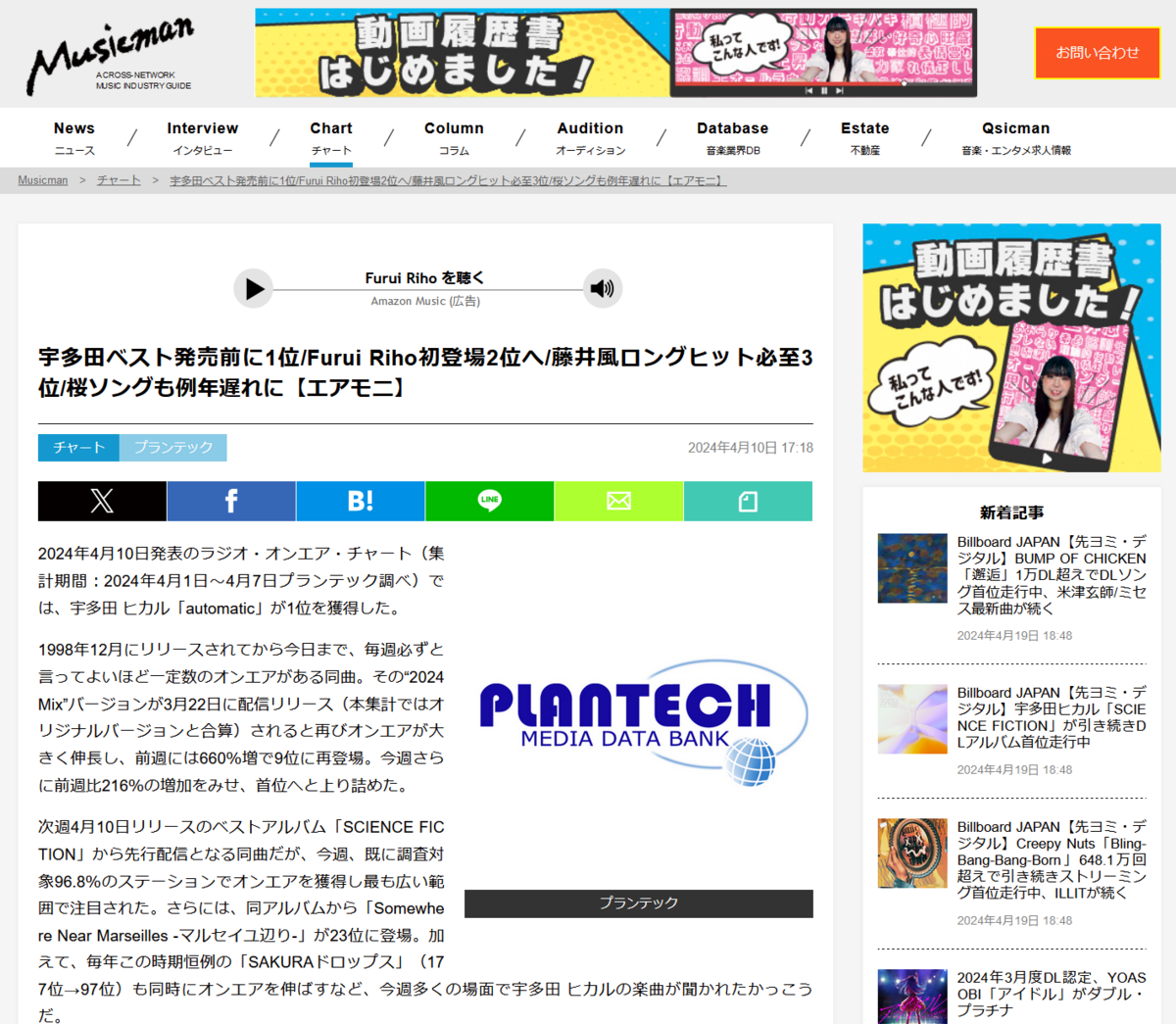The height and width of the screenshot is (1024, 1176).
Task: Open YOASOBI アイドル article thumbnail
Action: pyautogui.click(x=912, y=997)
